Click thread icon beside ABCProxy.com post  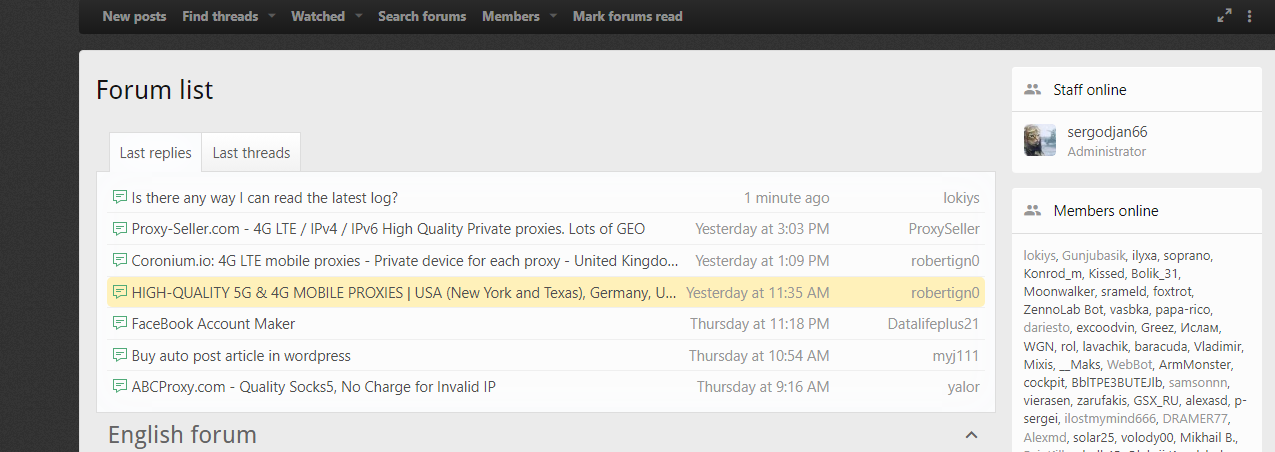click(x=120, y=387)
